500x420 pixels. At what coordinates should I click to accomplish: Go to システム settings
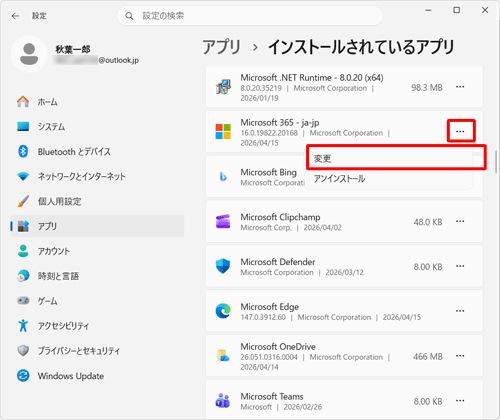click(x=97, y=127)
